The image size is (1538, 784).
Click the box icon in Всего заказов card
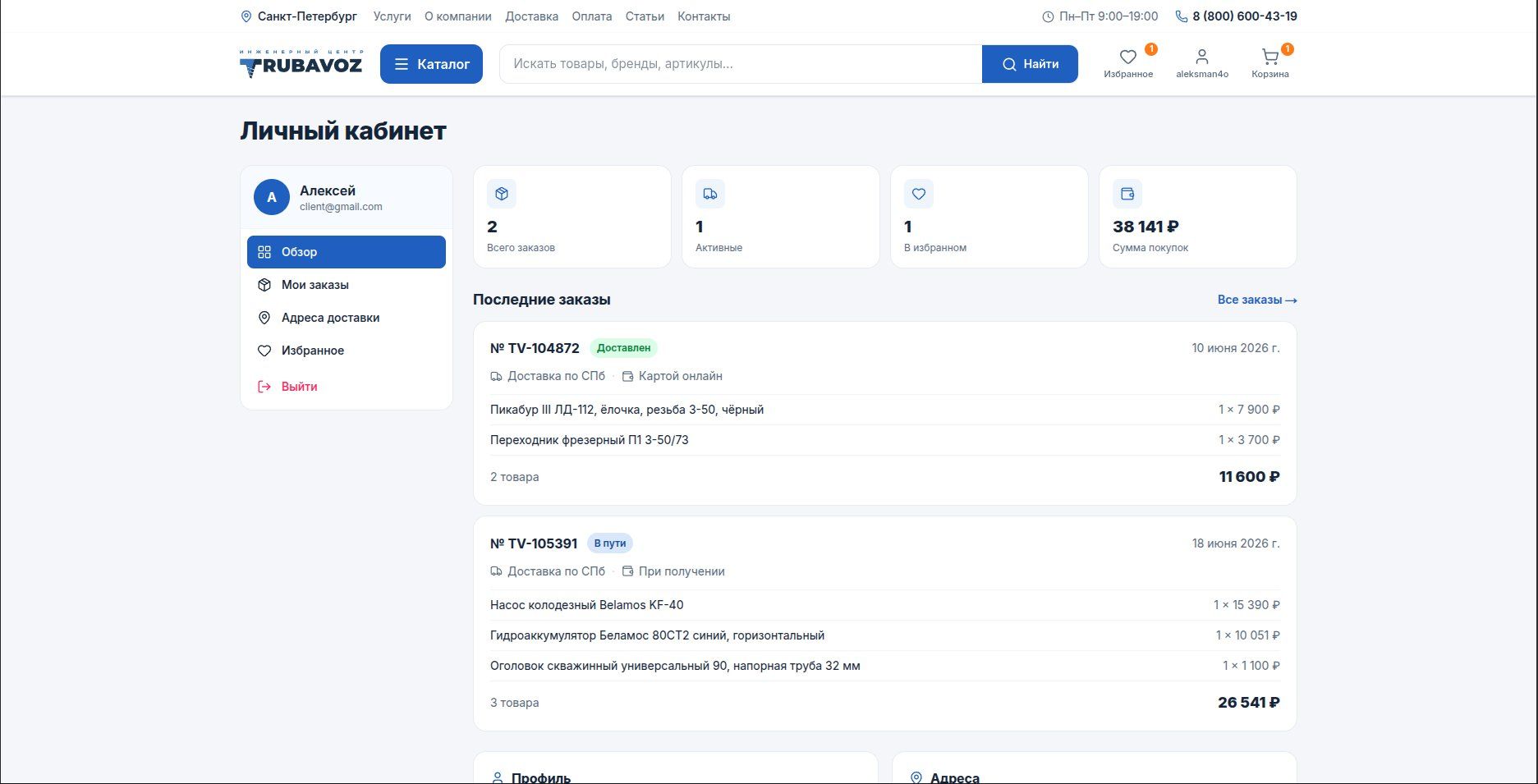pos(502,194)
